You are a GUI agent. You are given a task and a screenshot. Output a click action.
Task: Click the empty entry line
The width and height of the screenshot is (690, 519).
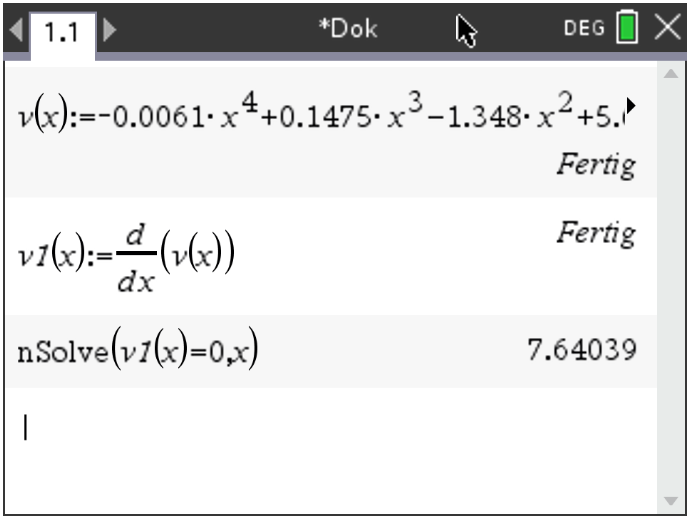click(330, 427)
